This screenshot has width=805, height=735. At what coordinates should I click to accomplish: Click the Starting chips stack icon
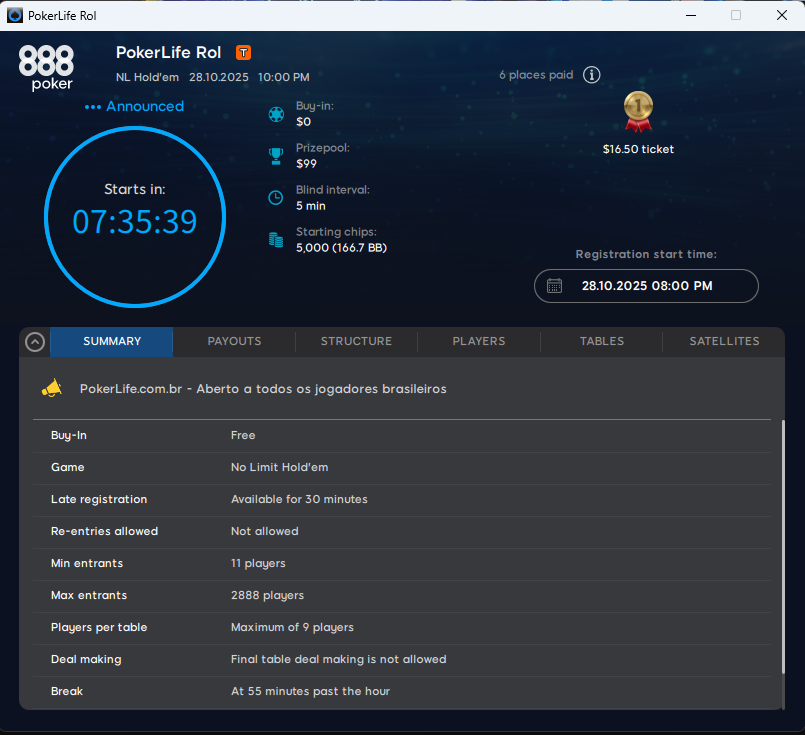tap(276, 240)
